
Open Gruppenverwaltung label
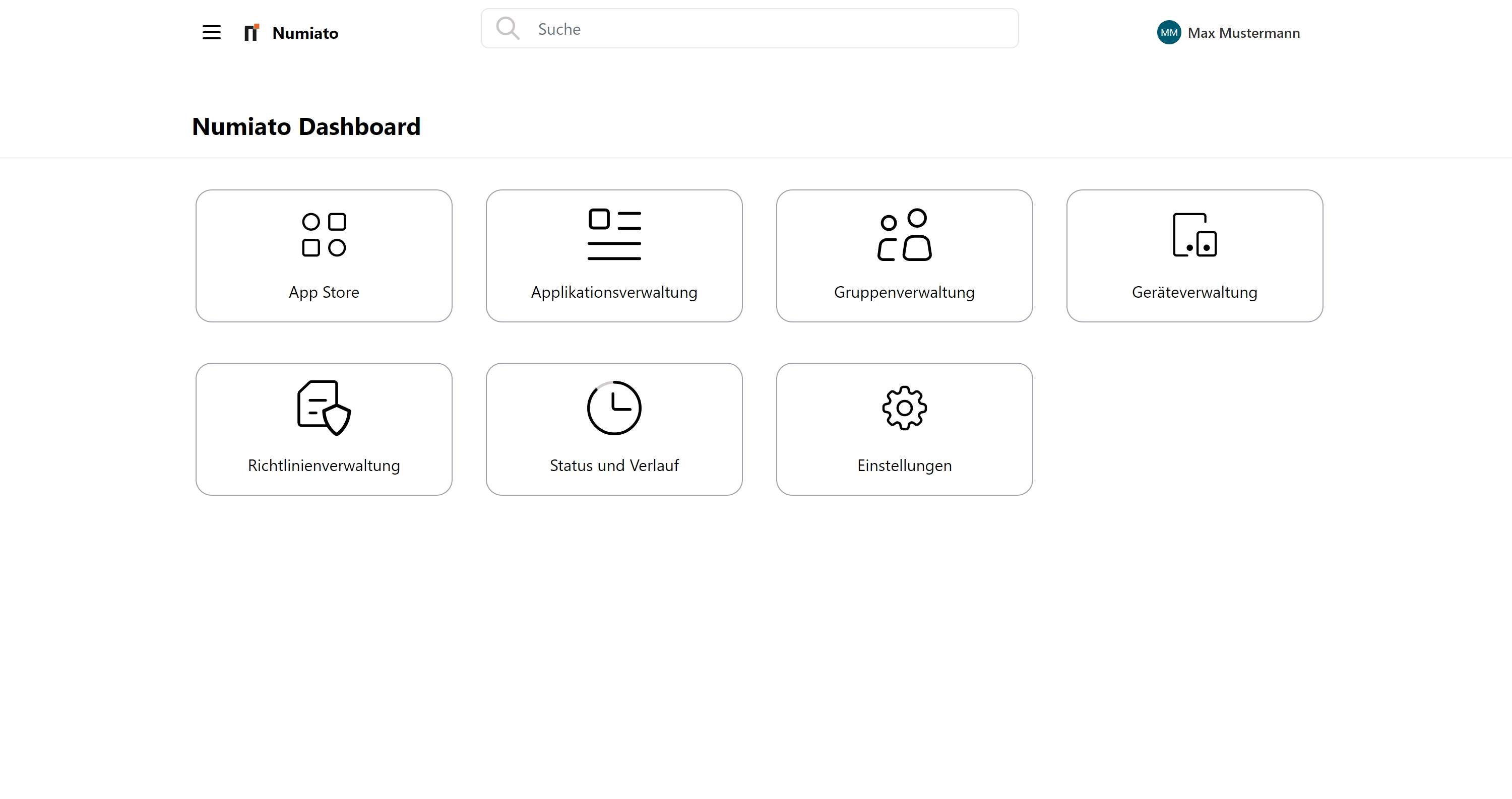pos(905,292)
